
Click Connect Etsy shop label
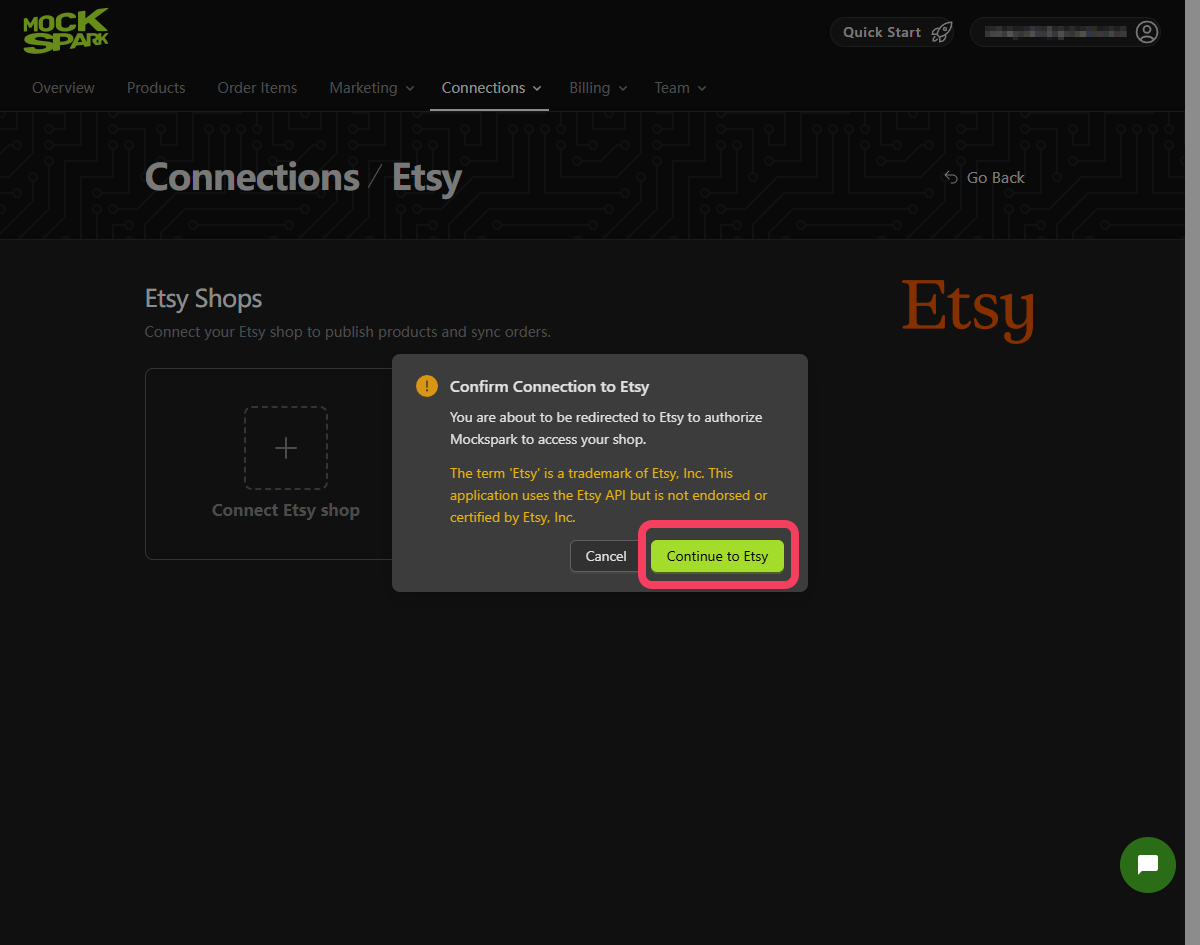[x=286, y=510]
